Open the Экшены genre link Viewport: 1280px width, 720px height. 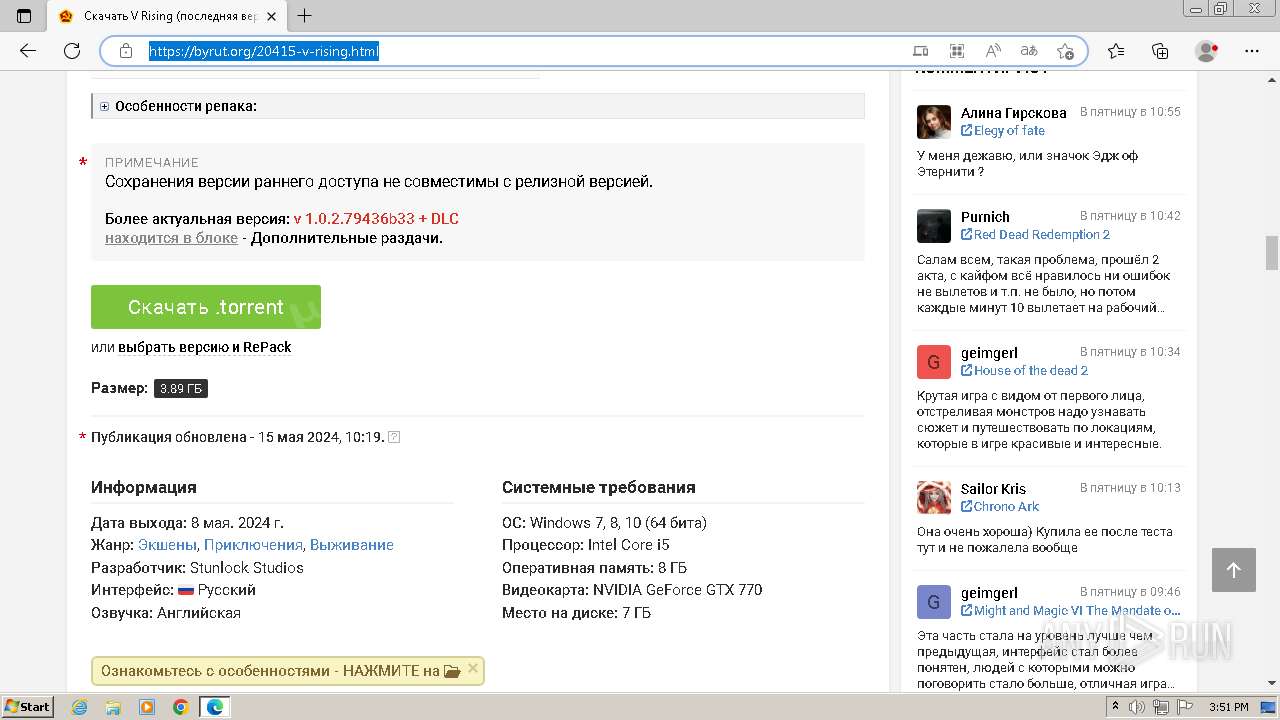(168, 545)
